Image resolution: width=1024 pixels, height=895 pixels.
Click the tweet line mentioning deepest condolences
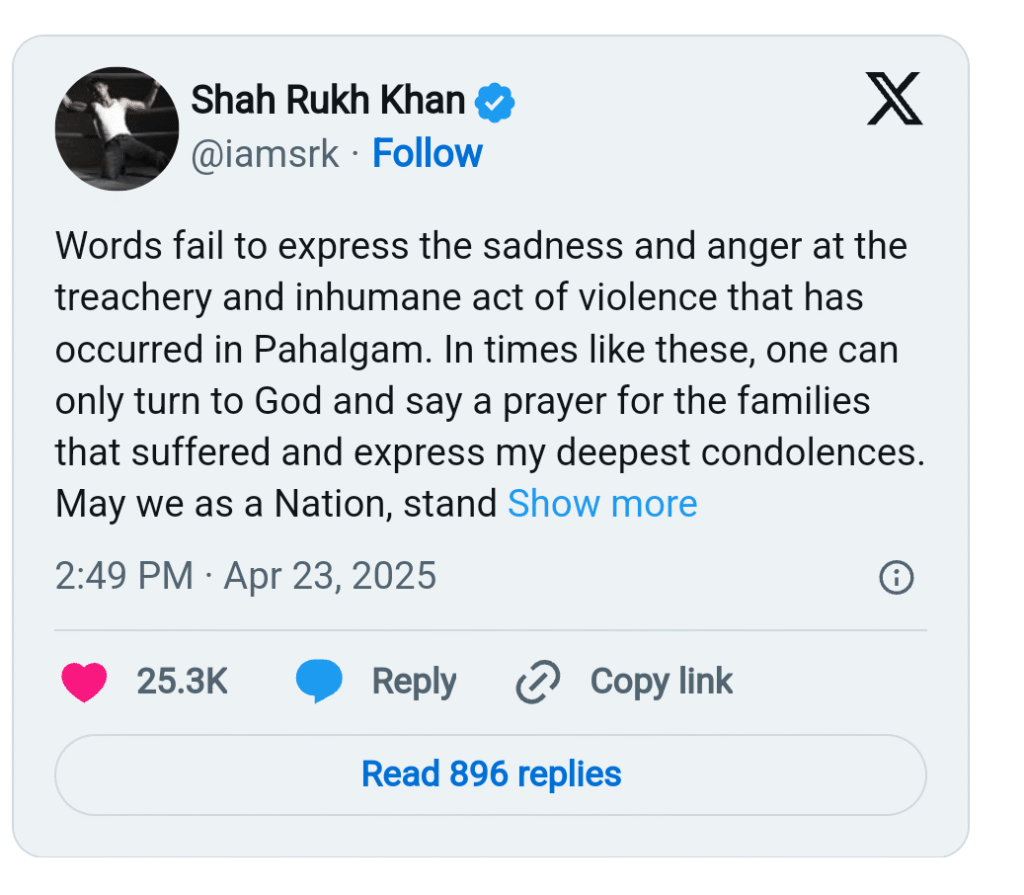tap(489, 452)
